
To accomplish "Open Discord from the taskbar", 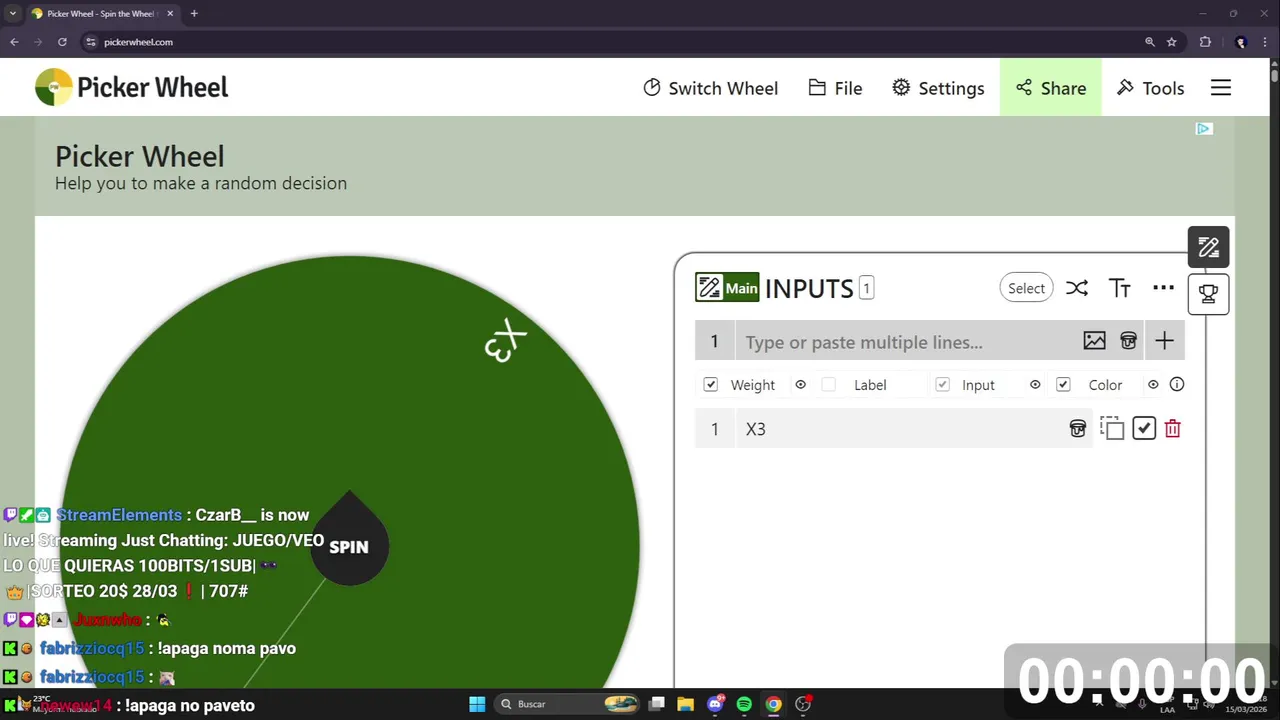I will pos(715,704).
